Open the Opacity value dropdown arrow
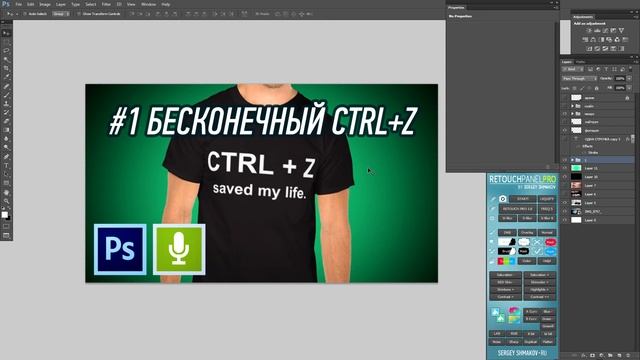The image size is (640, 360). 630,78
